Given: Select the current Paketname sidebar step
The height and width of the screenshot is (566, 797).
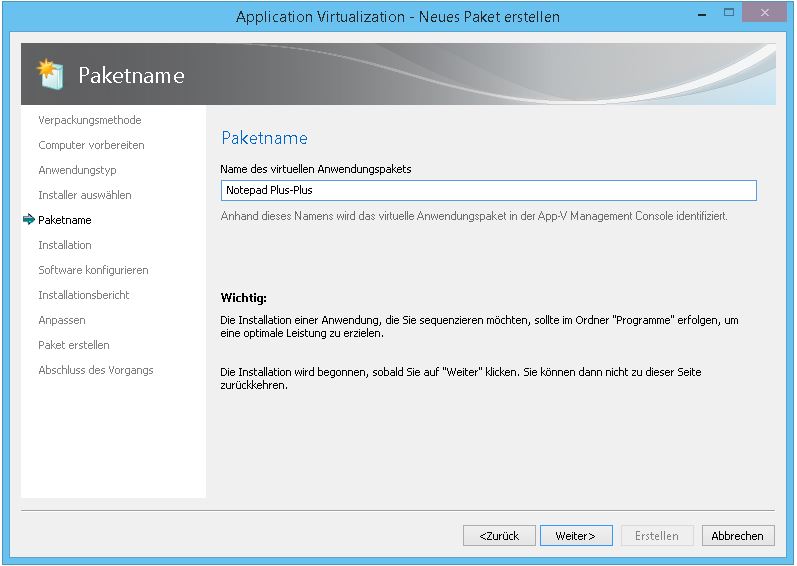Looking at the screenshot, I should (x=65, y=220).
